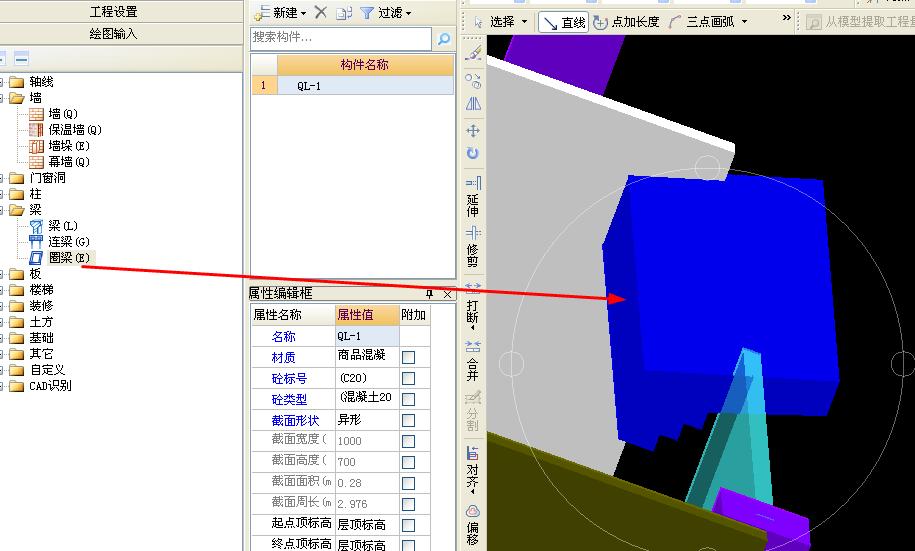Image resolution: width=915 pixels, height=551 pixels.
Task: Open the 选择 dropdown arrow
Action: point(524,22)
